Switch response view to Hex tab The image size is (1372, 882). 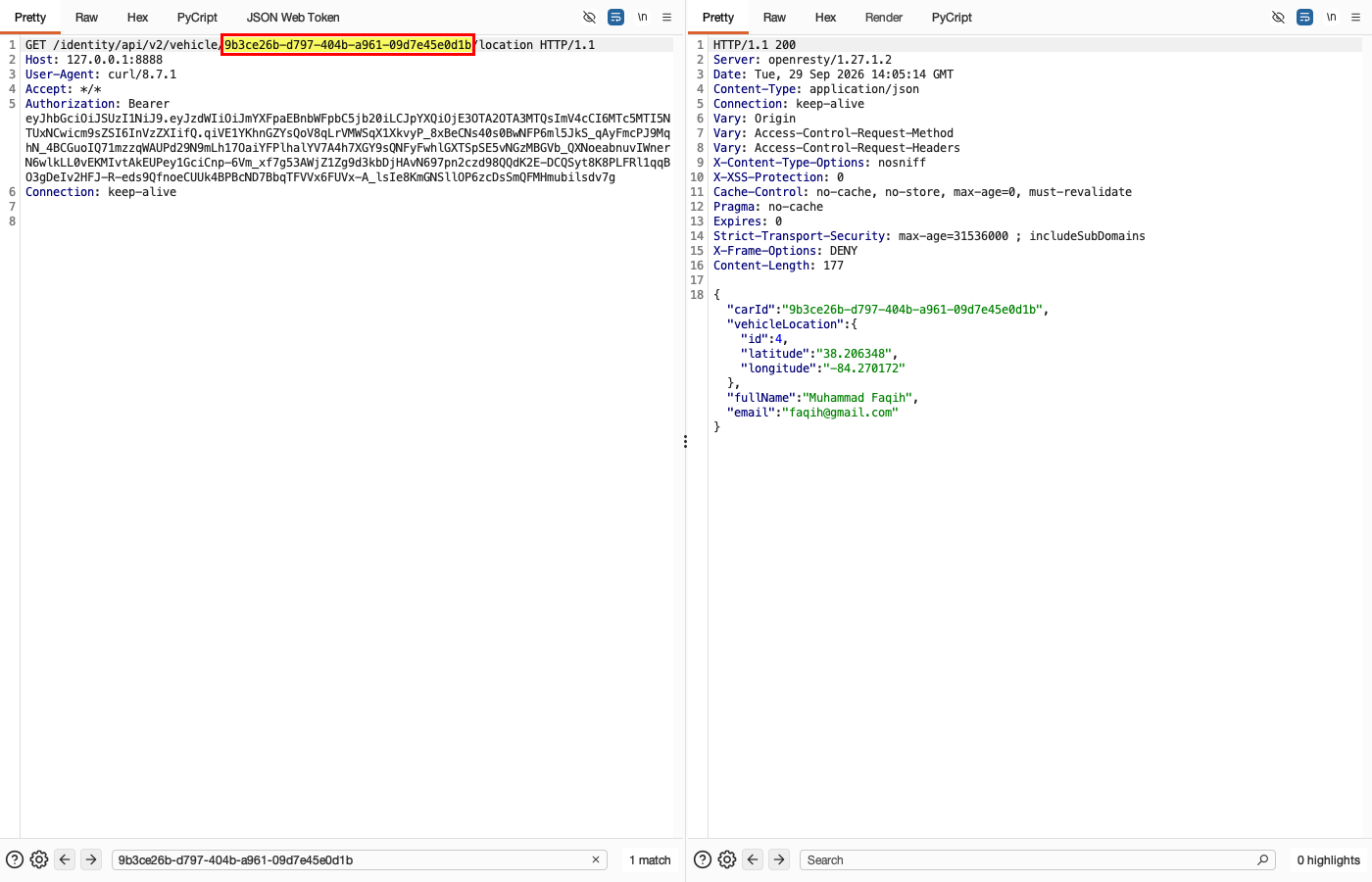(x=826, y=18)
